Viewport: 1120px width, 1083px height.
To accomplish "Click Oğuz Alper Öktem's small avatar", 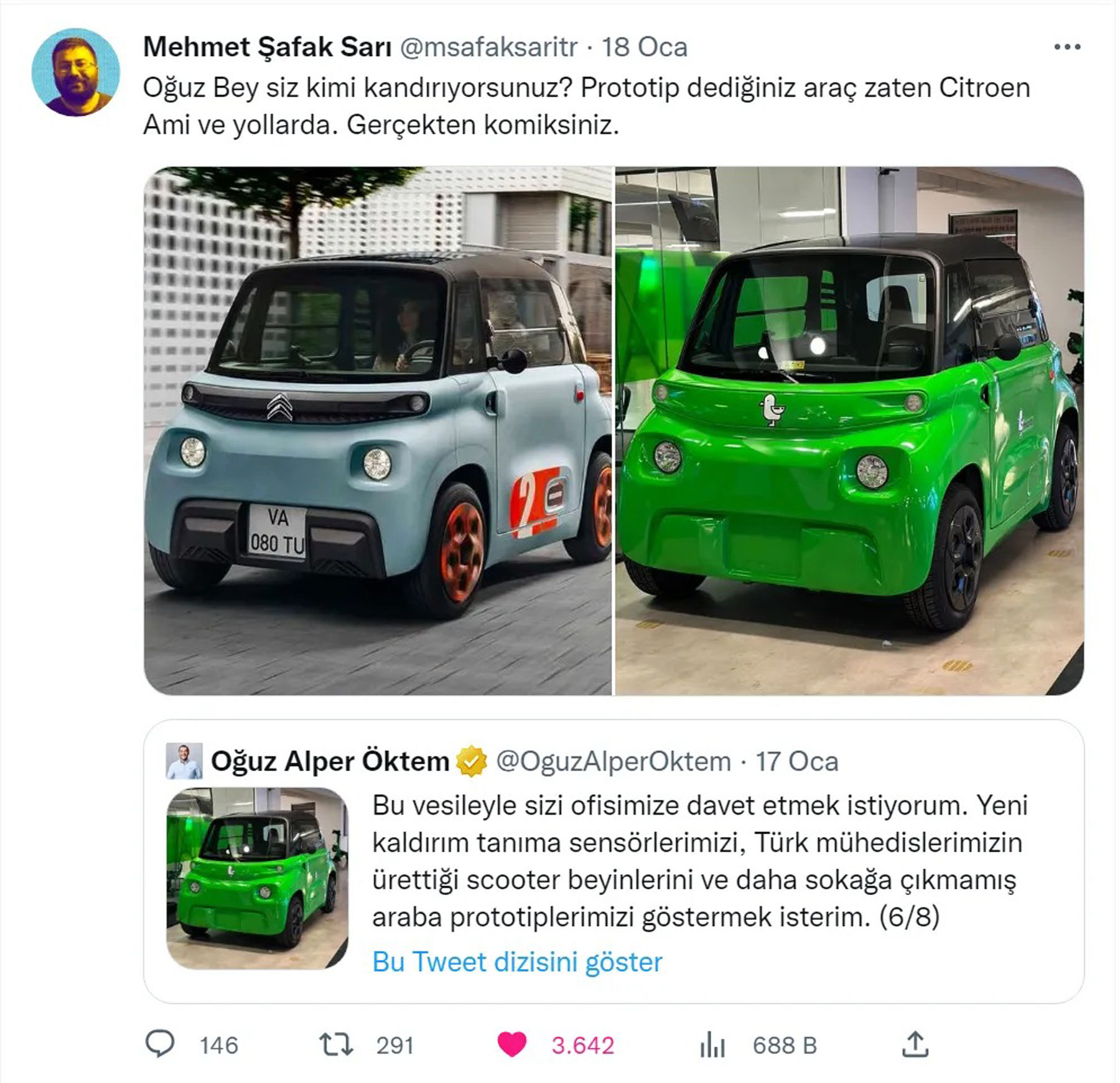I will pos(184,761).
